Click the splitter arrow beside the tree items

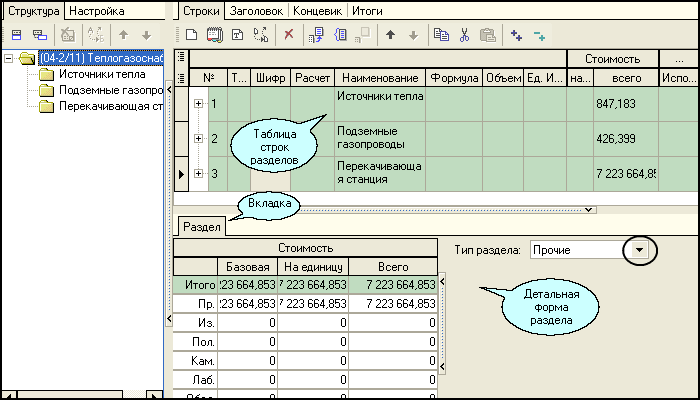pyautogui.click(x=169, y=90)
